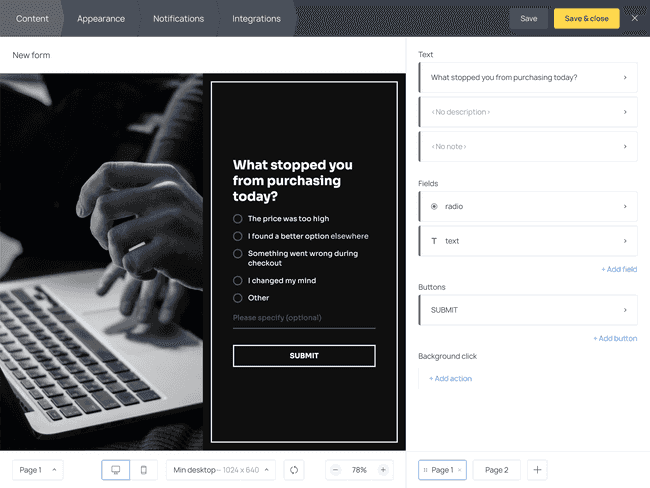Add a new page with plus icon
The image size is (650, 488).
[x=537, y=470]
